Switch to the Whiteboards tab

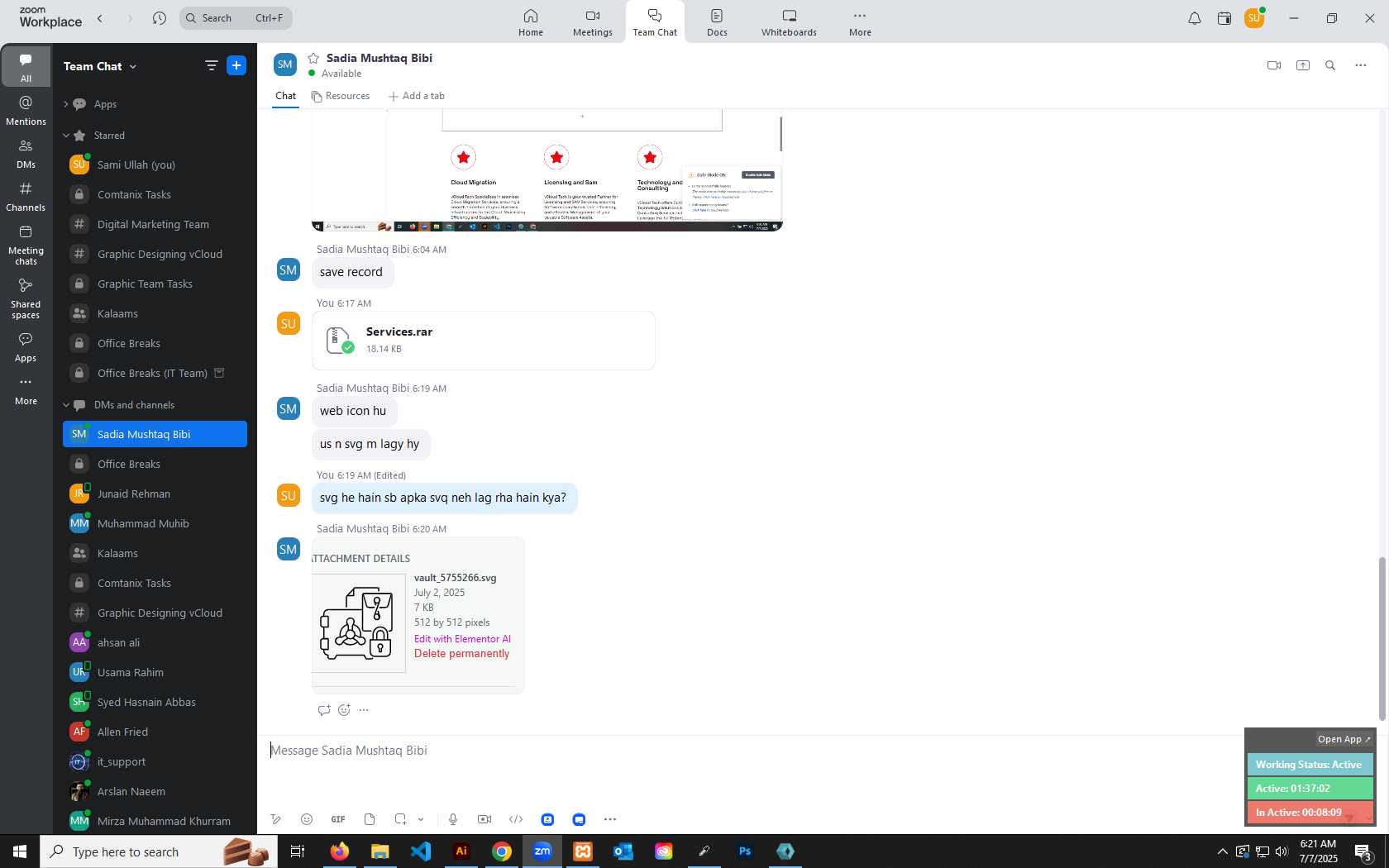click(x=789, y=22)
